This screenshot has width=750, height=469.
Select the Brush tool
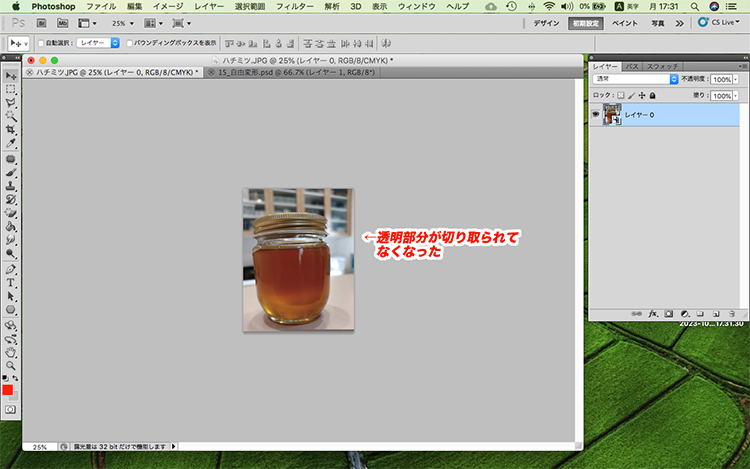tap(11, 173)
